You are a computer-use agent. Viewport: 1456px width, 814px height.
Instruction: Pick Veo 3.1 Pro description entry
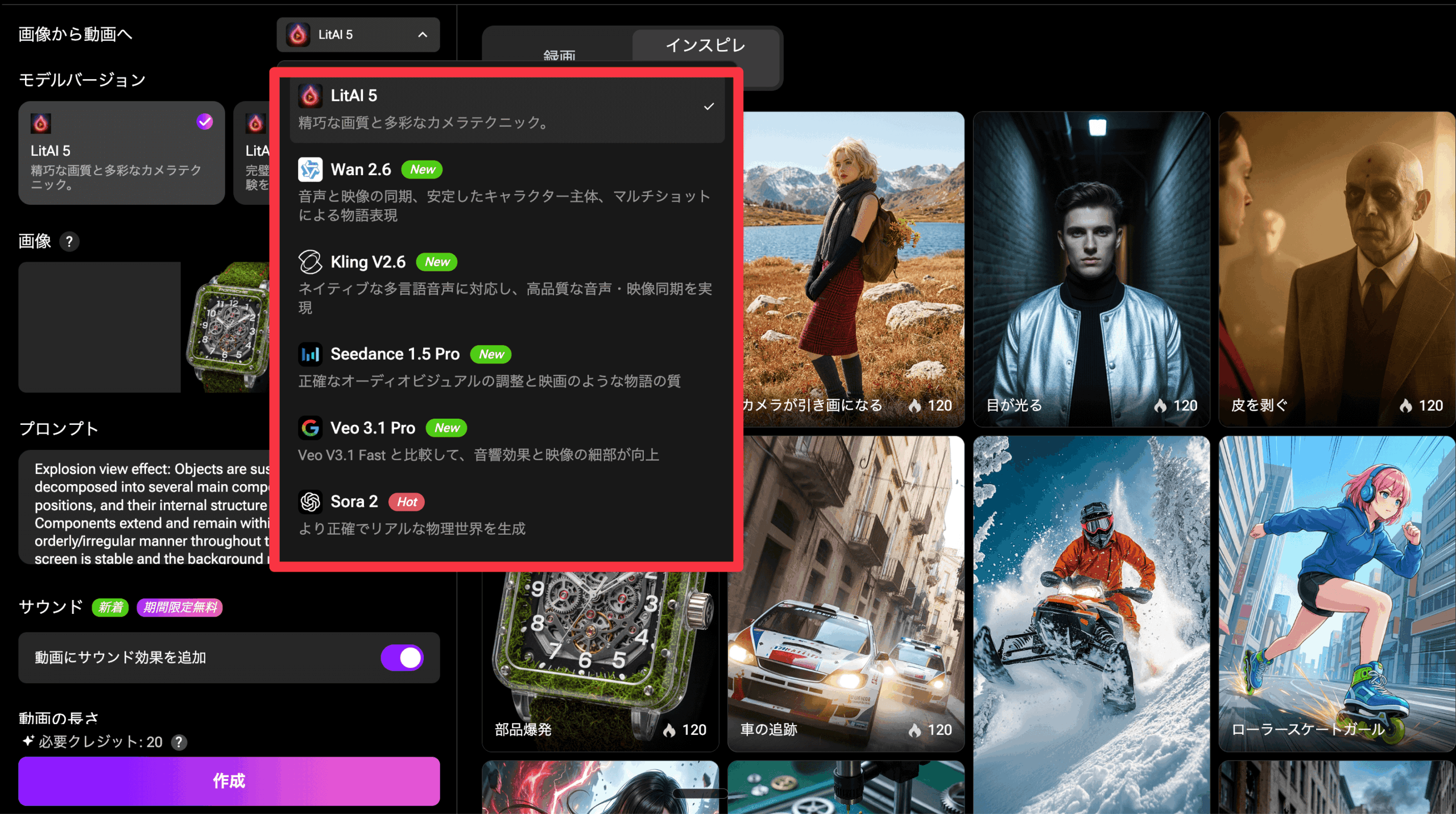pyautogui.click(x=478, y=455)
